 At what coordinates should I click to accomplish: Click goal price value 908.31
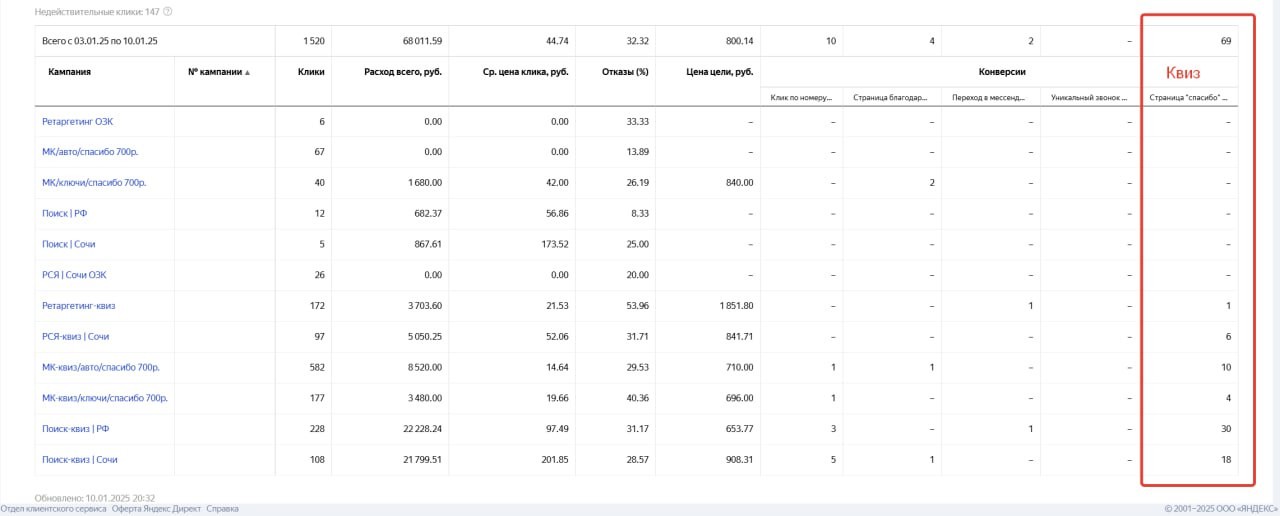click(740, 459)
